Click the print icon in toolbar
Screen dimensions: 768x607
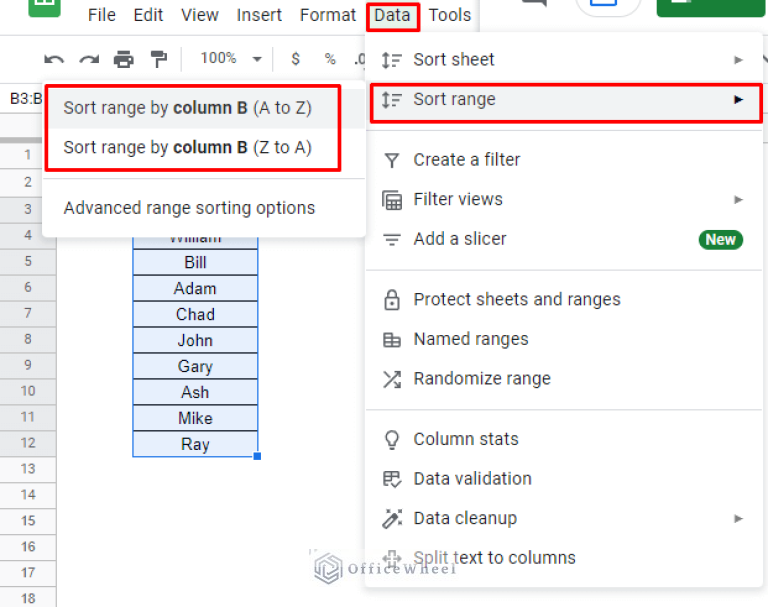click(x=123, y=60)
